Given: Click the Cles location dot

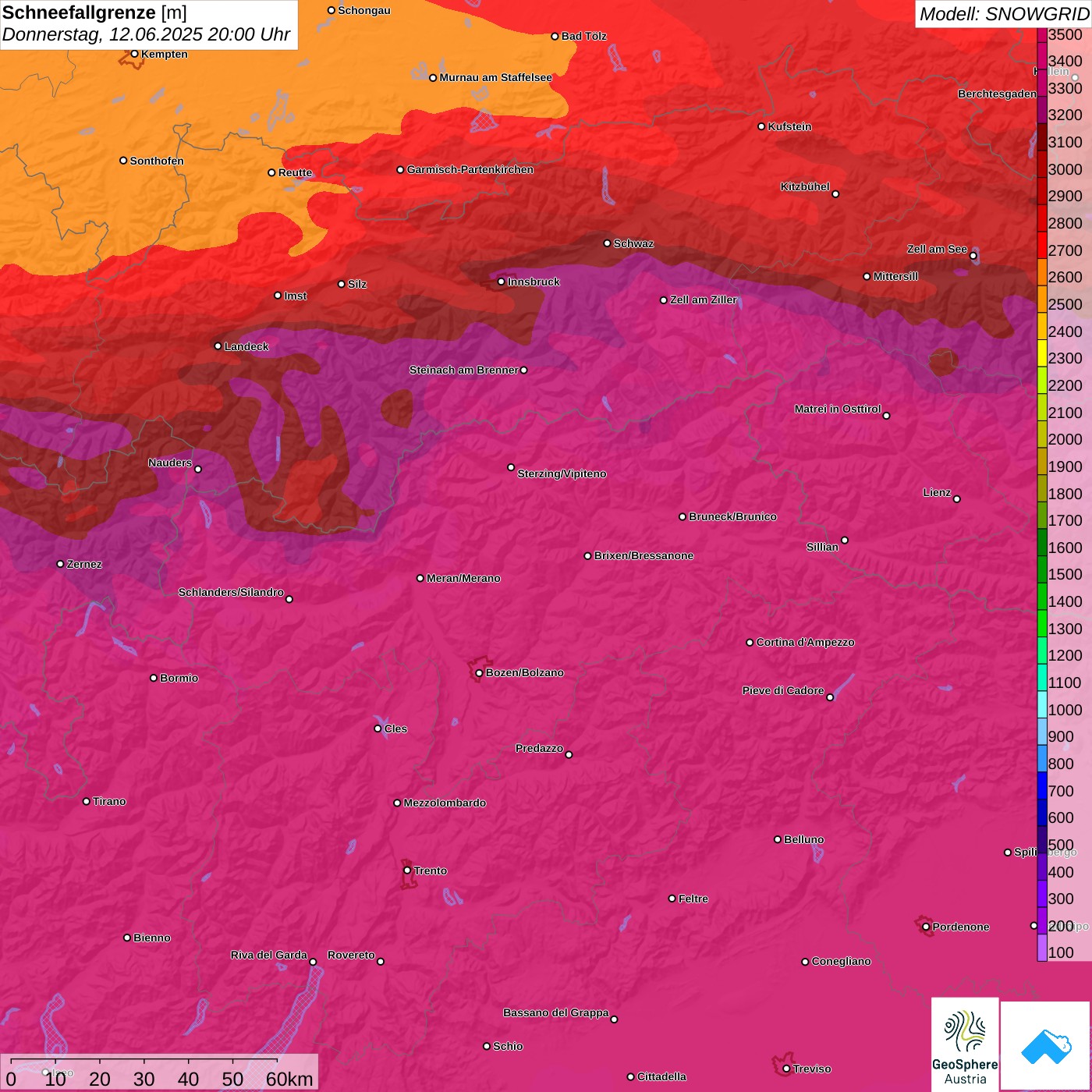Looking at the screenshot, I should [x=378, y=729].
